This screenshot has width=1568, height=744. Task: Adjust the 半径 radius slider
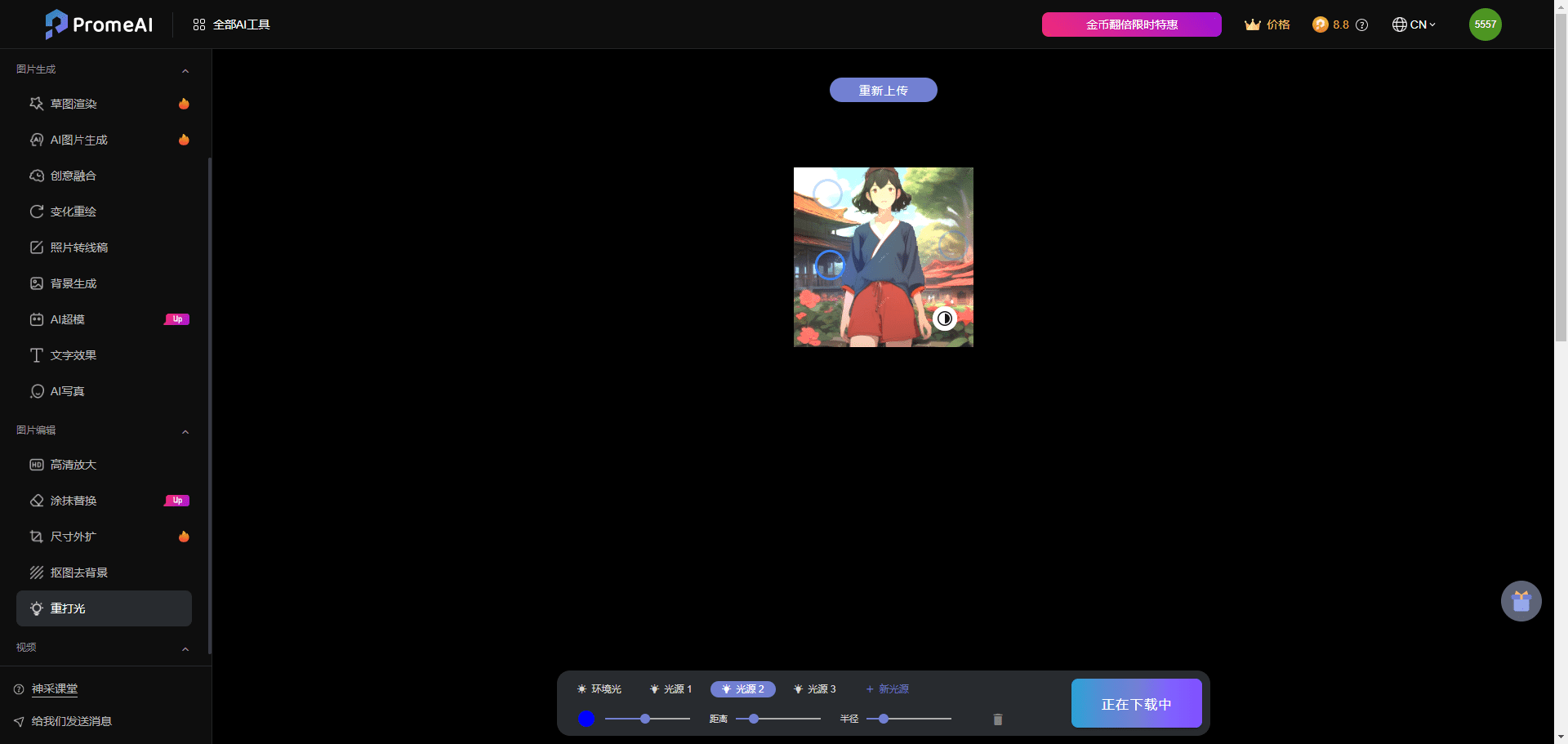909,719
